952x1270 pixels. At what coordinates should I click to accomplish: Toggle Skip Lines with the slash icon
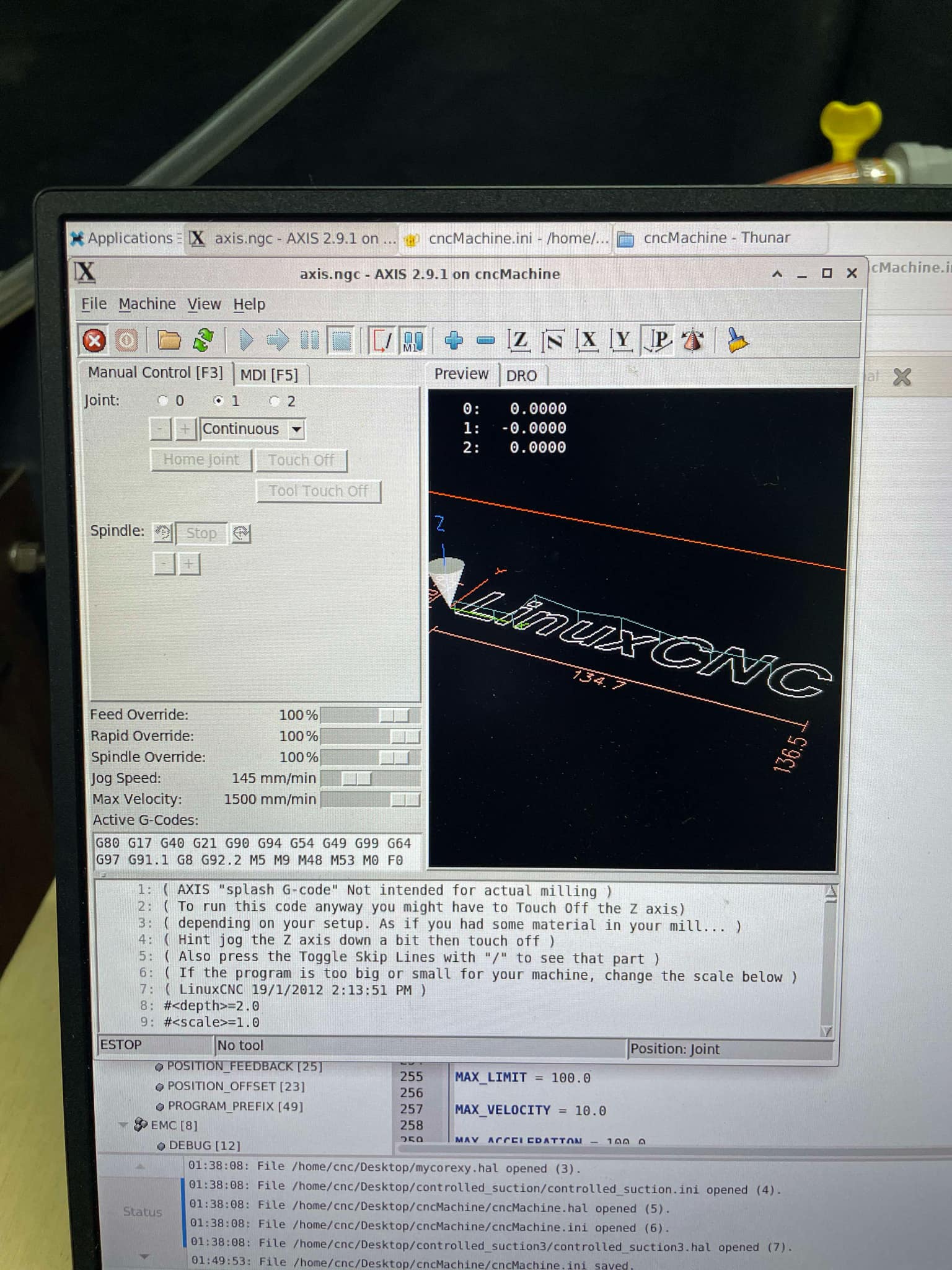coord(382,340)
